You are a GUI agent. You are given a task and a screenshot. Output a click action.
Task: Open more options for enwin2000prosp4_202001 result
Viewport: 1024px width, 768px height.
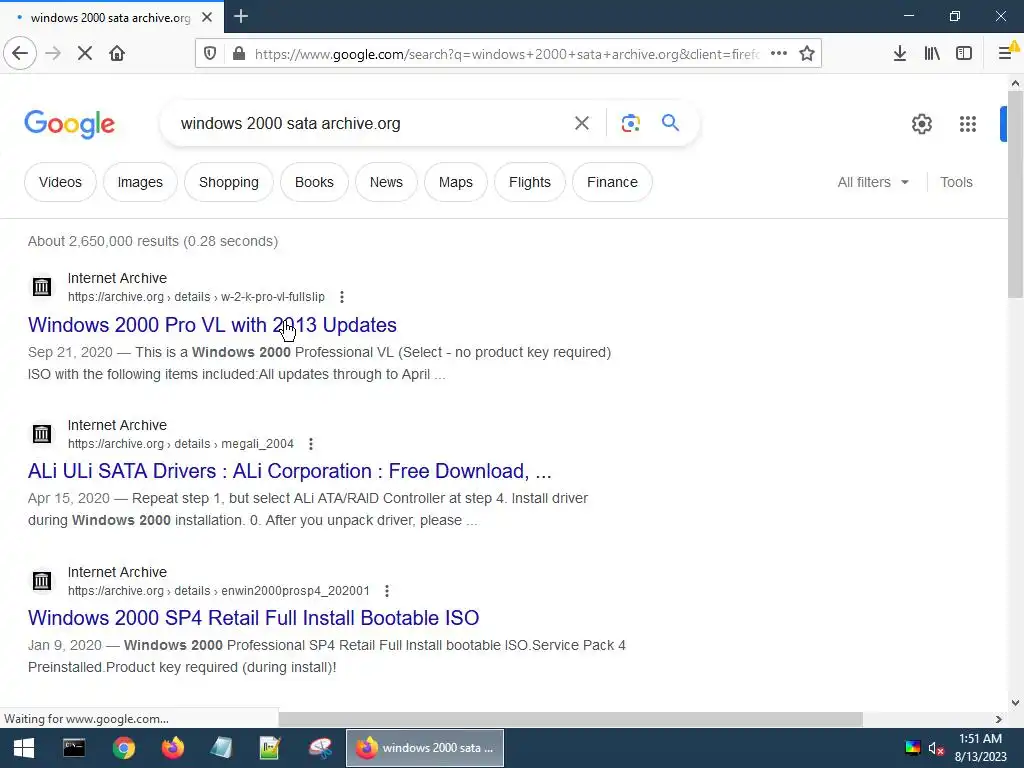pos(387,591)
